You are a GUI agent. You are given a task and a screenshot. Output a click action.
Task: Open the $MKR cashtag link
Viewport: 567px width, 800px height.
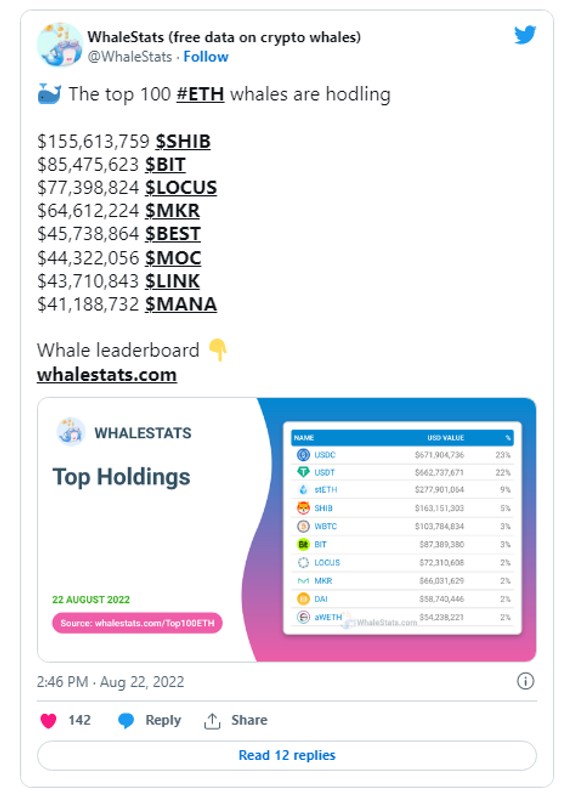tap(172, 211)
